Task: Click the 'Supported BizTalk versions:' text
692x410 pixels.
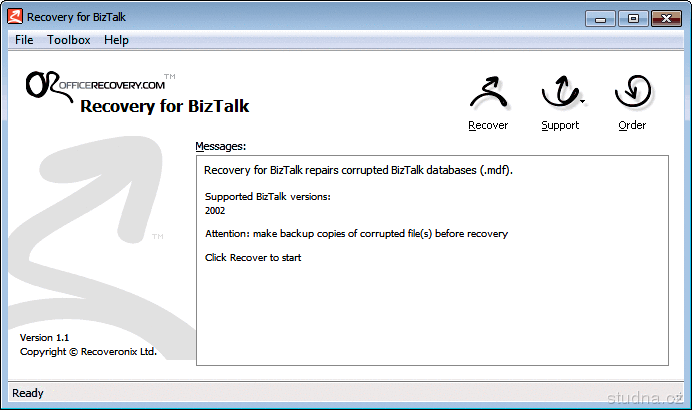Action: pyautogui.click(x=267, y=196)
